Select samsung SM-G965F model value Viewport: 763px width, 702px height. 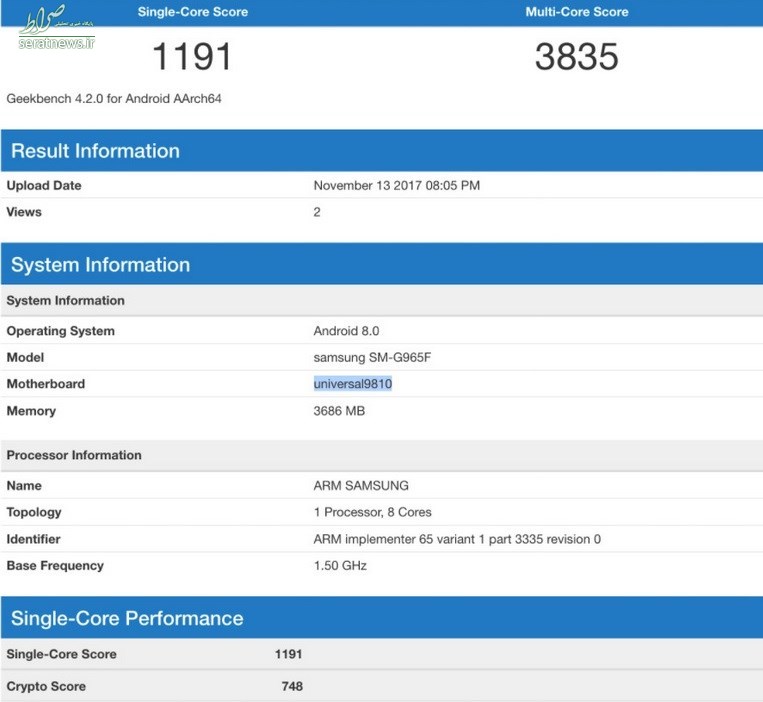click(x=372, y=358)
